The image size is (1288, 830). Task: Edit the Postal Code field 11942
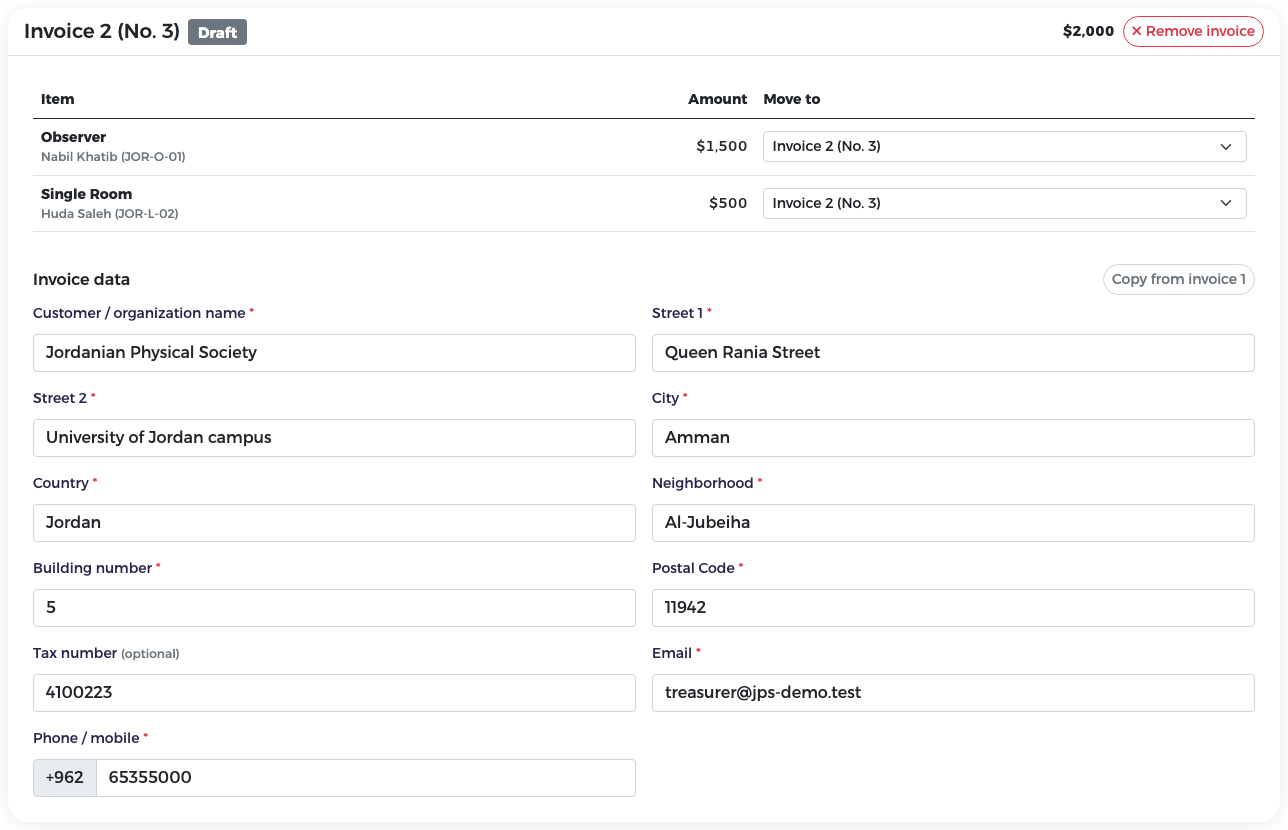(952, 607)
